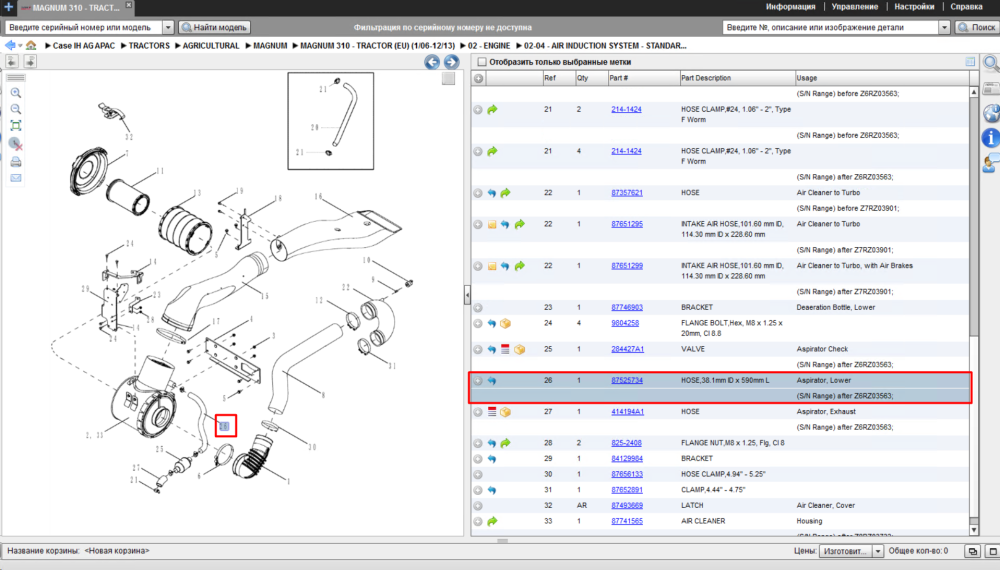Viewport: 1000px width, 570px height.
Task: Toggle add circle for BRACKET 87746903
Action: point(478,308)
